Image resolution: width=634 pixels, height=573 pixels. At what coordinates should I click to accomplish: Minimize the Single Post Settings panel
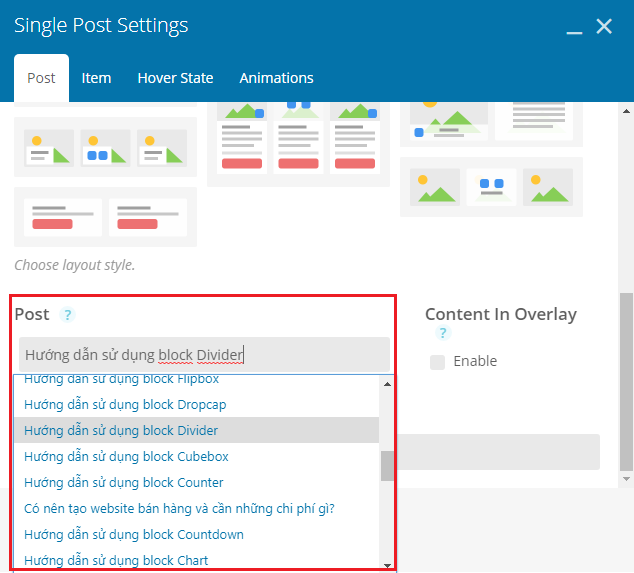[573, 28]
